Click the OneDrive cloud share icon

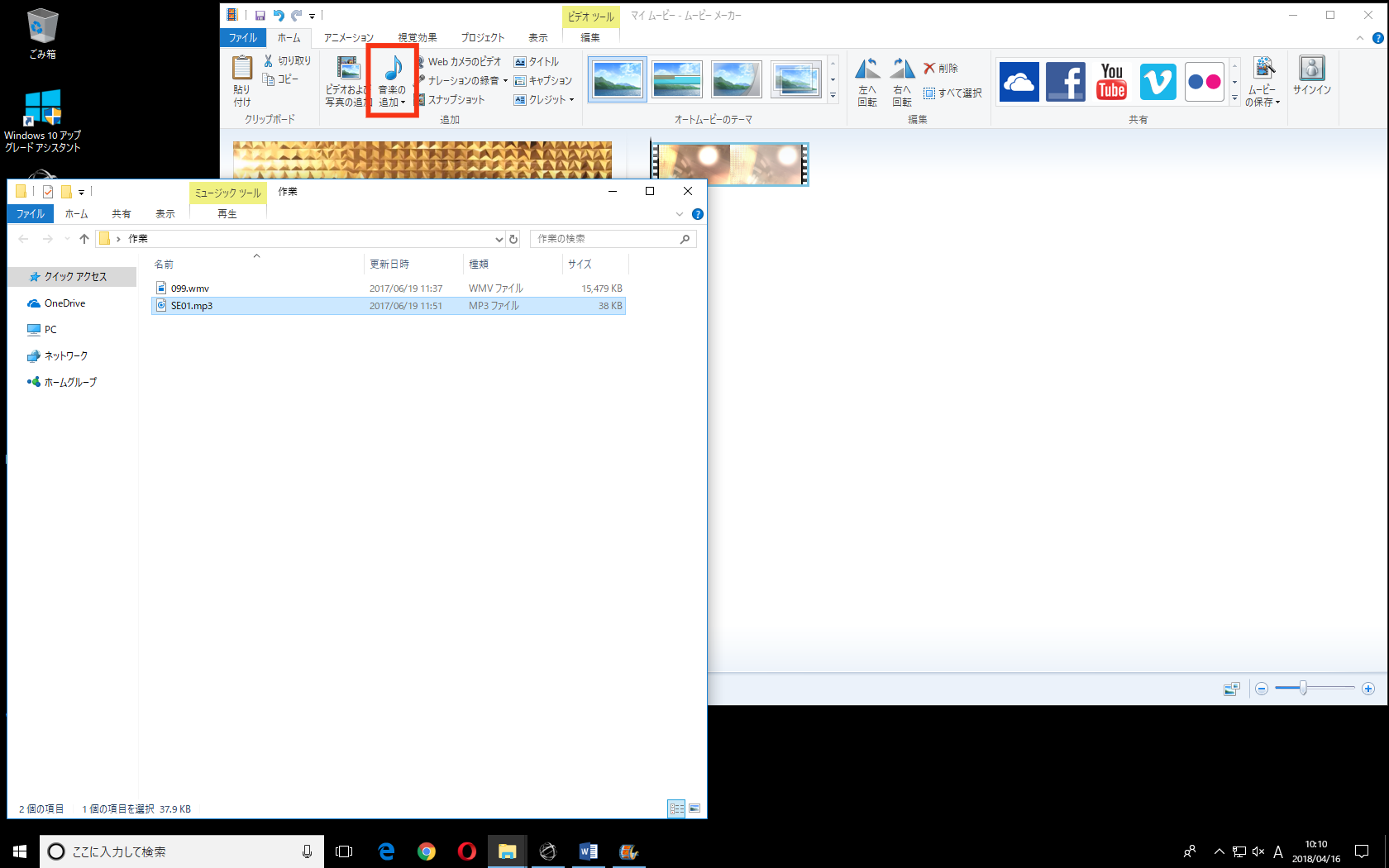pyautogui.click(x=1019, y=82)
